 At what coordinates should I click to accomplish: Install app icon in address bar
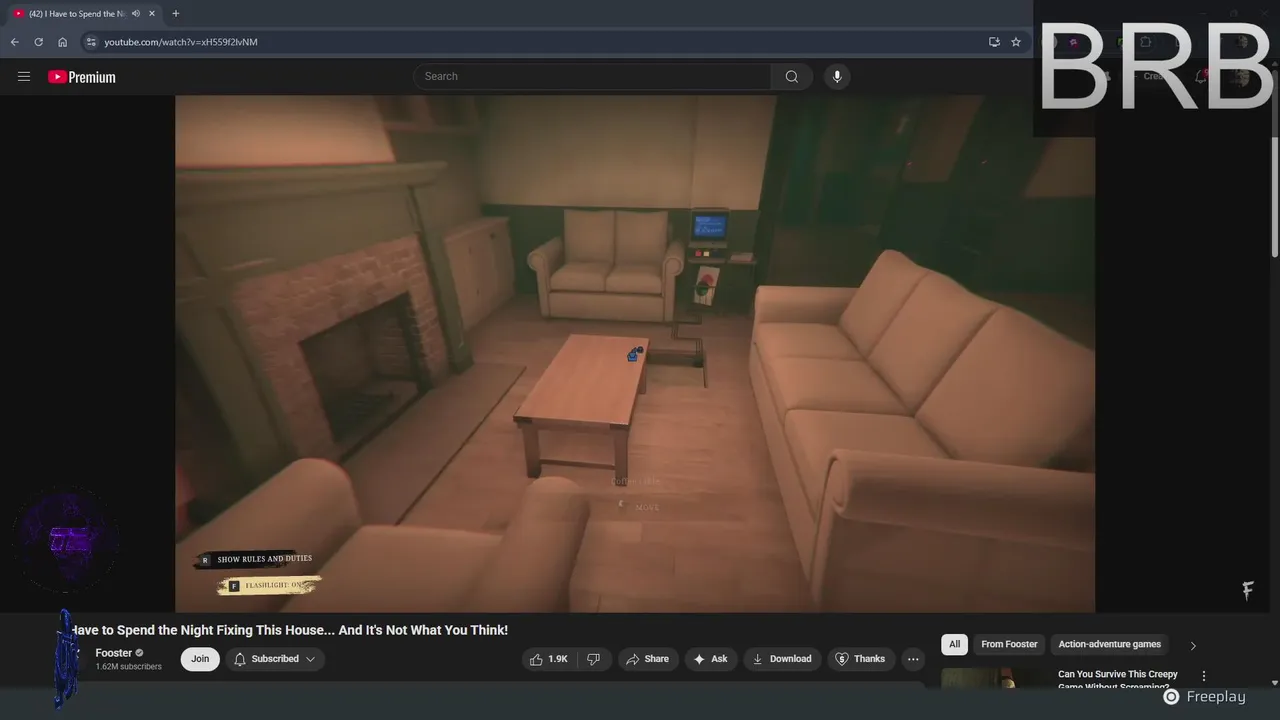coord(994,42)
